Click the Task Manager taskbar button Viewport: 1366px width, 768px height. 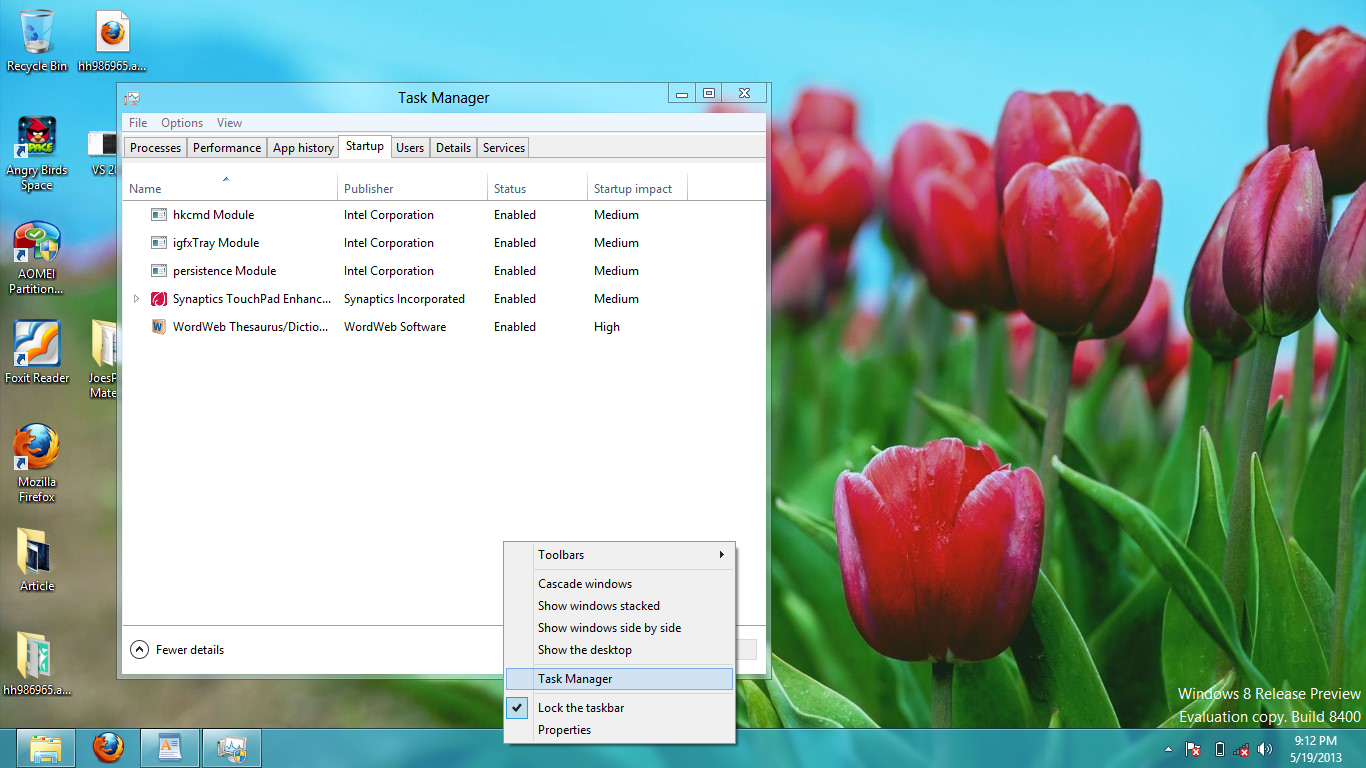click(x=232, y=748)
